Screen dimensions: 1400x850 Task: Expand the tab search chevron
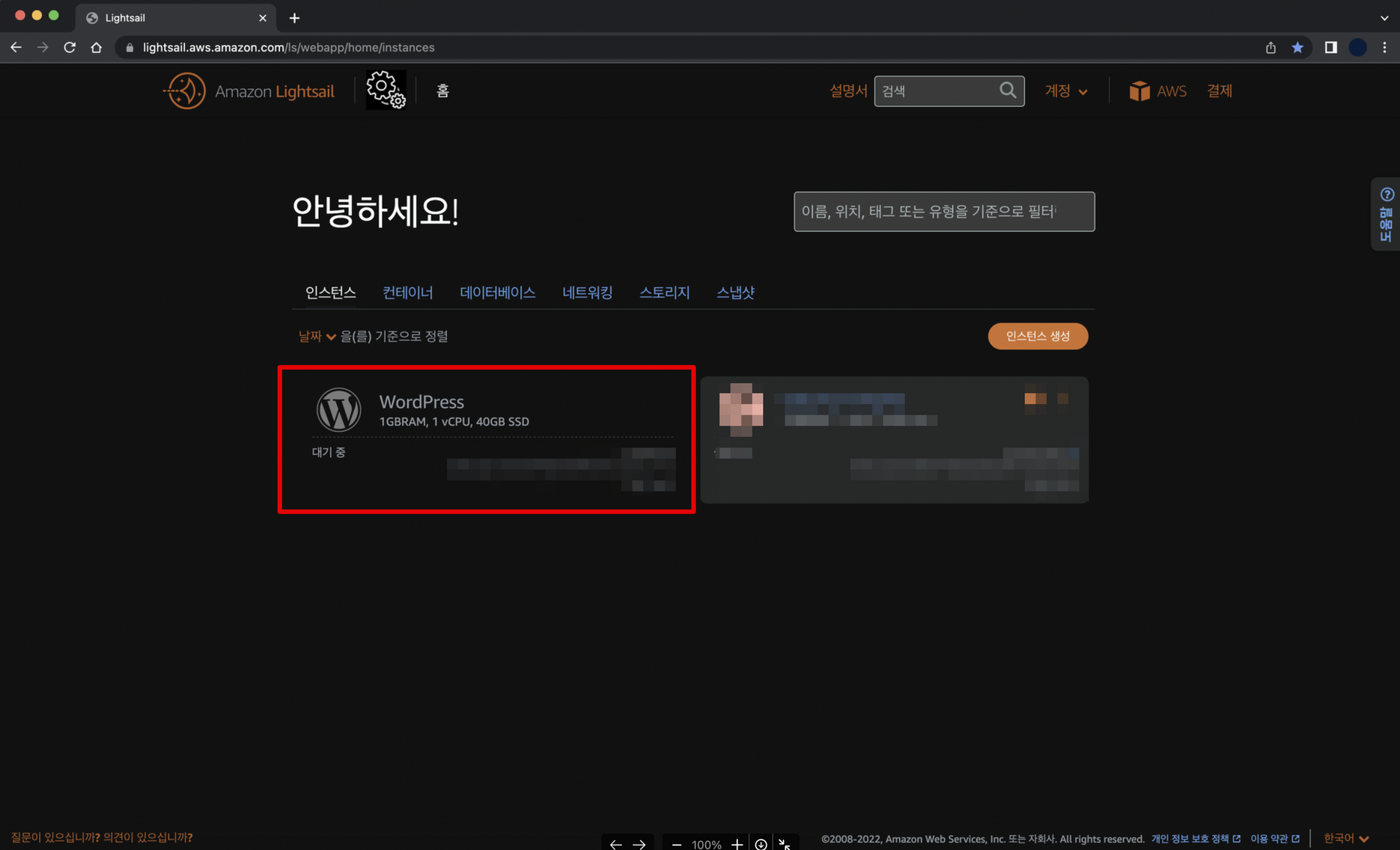[x=1384, y=18]
